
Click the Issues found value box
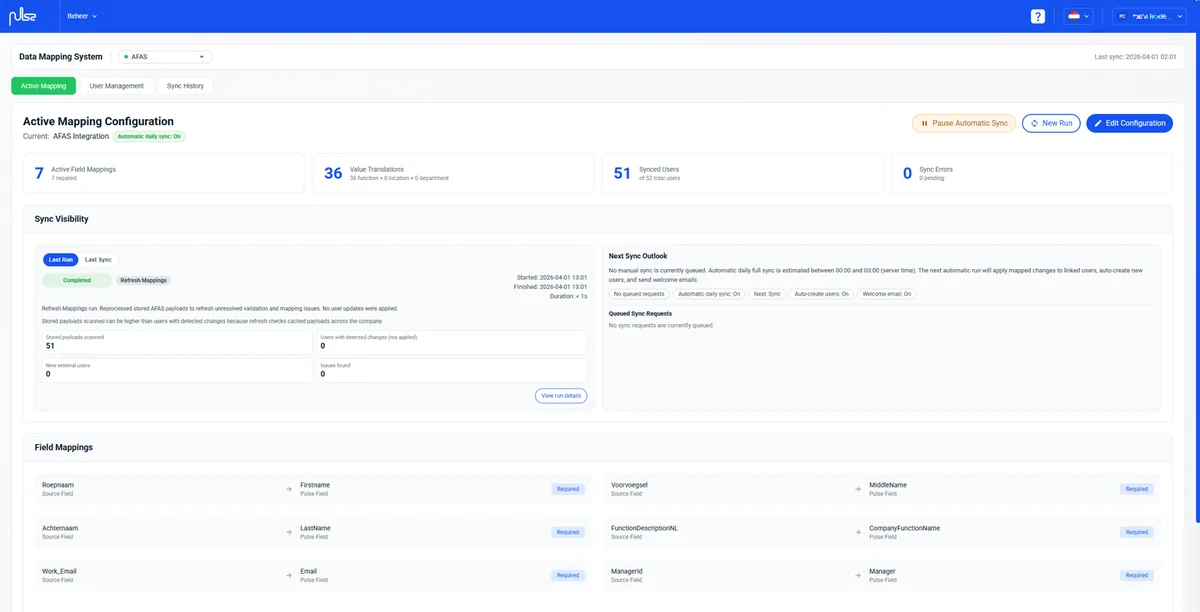(452, 370)
